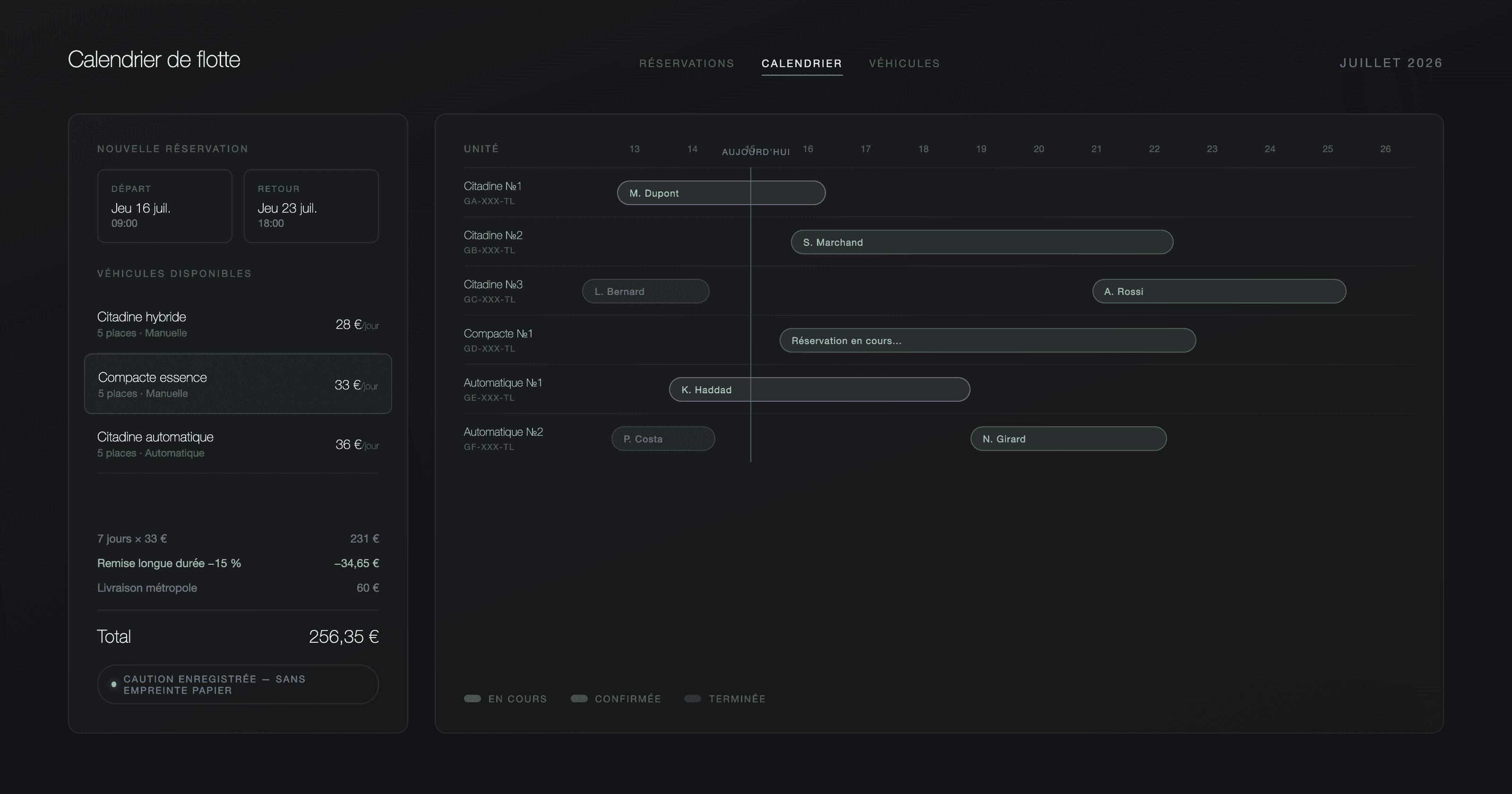The image size is (1512, 794).
Task: Select the A. Rossi booking bar
Action: [x=1219, y=291]
